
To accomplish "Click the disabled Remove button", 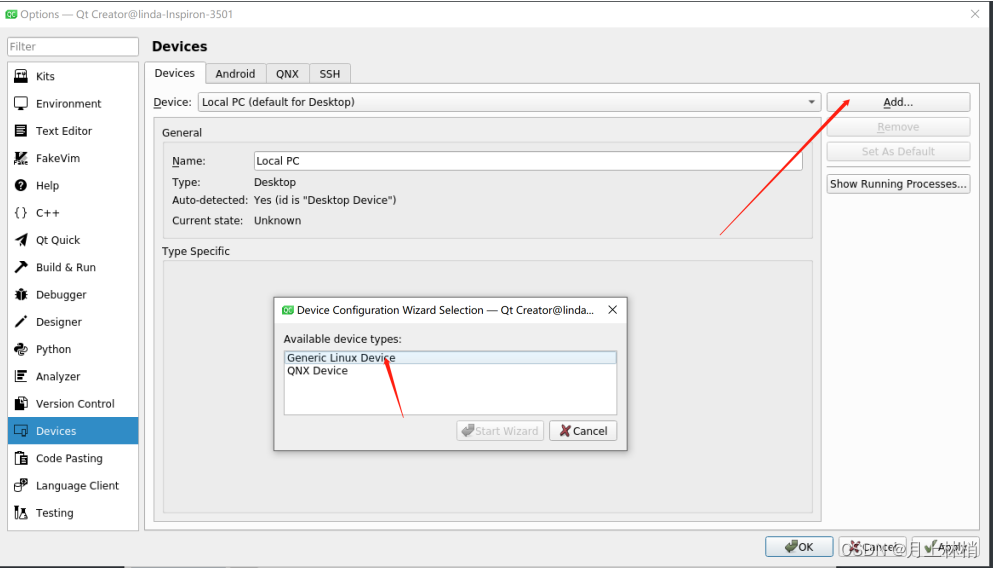I will (x=898, y=127).
